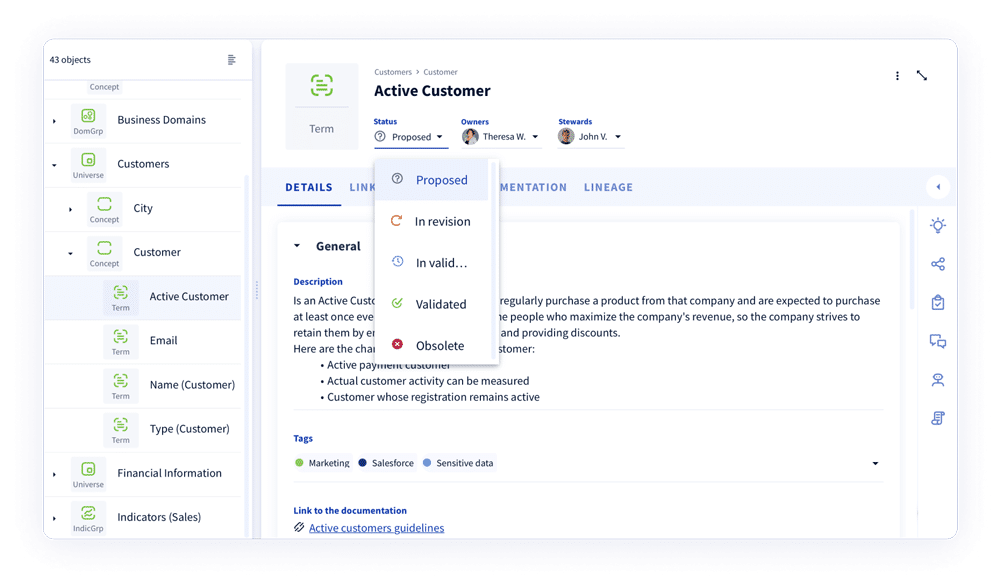Select Email term in the tree
Image resolution: width=1000 pixels, height=586 pixels.
(163, 340)
